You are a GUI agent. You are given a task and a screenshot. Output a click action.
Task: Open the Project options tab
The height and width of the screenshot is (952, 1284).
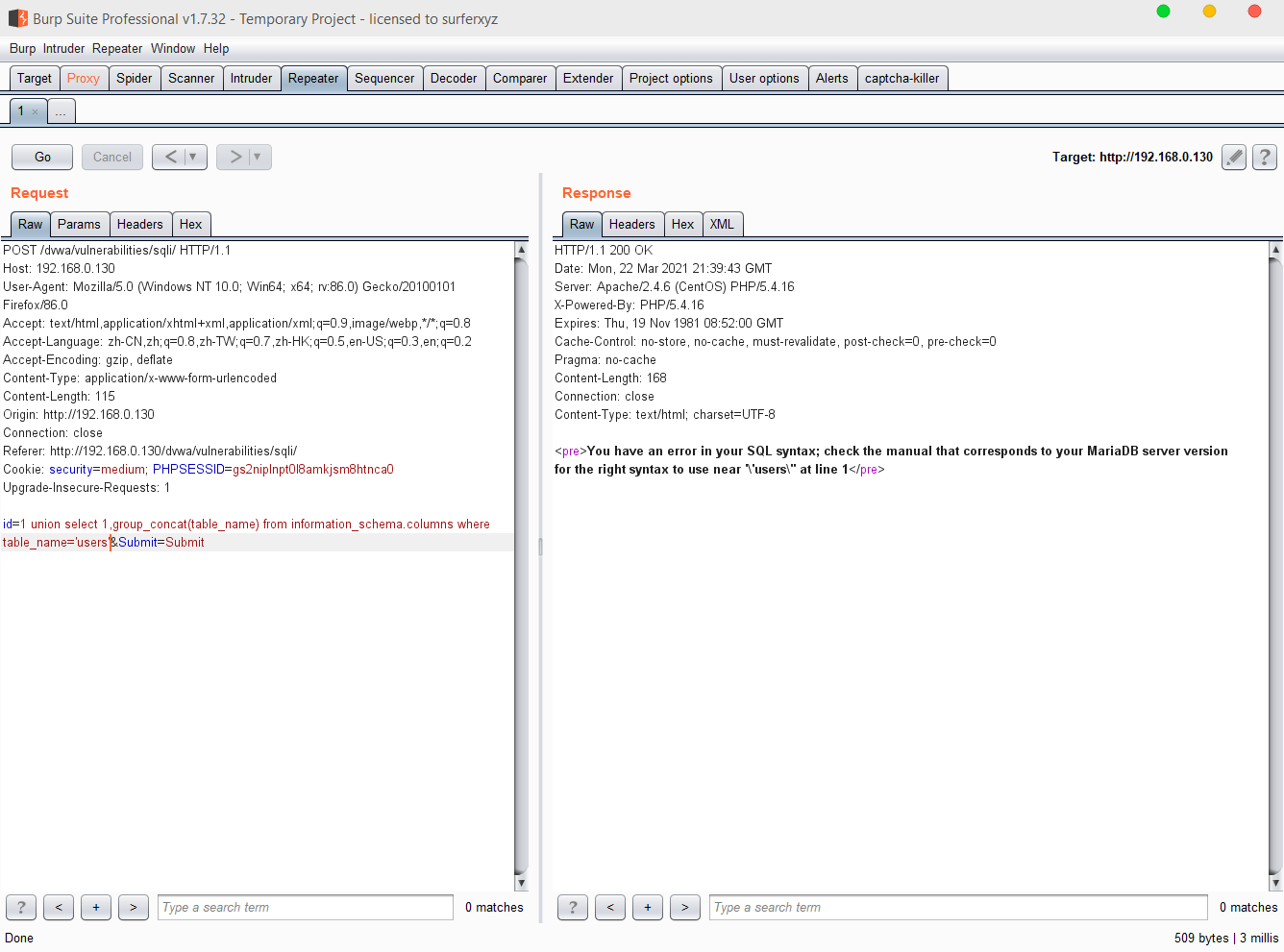(x=671, y=78)
